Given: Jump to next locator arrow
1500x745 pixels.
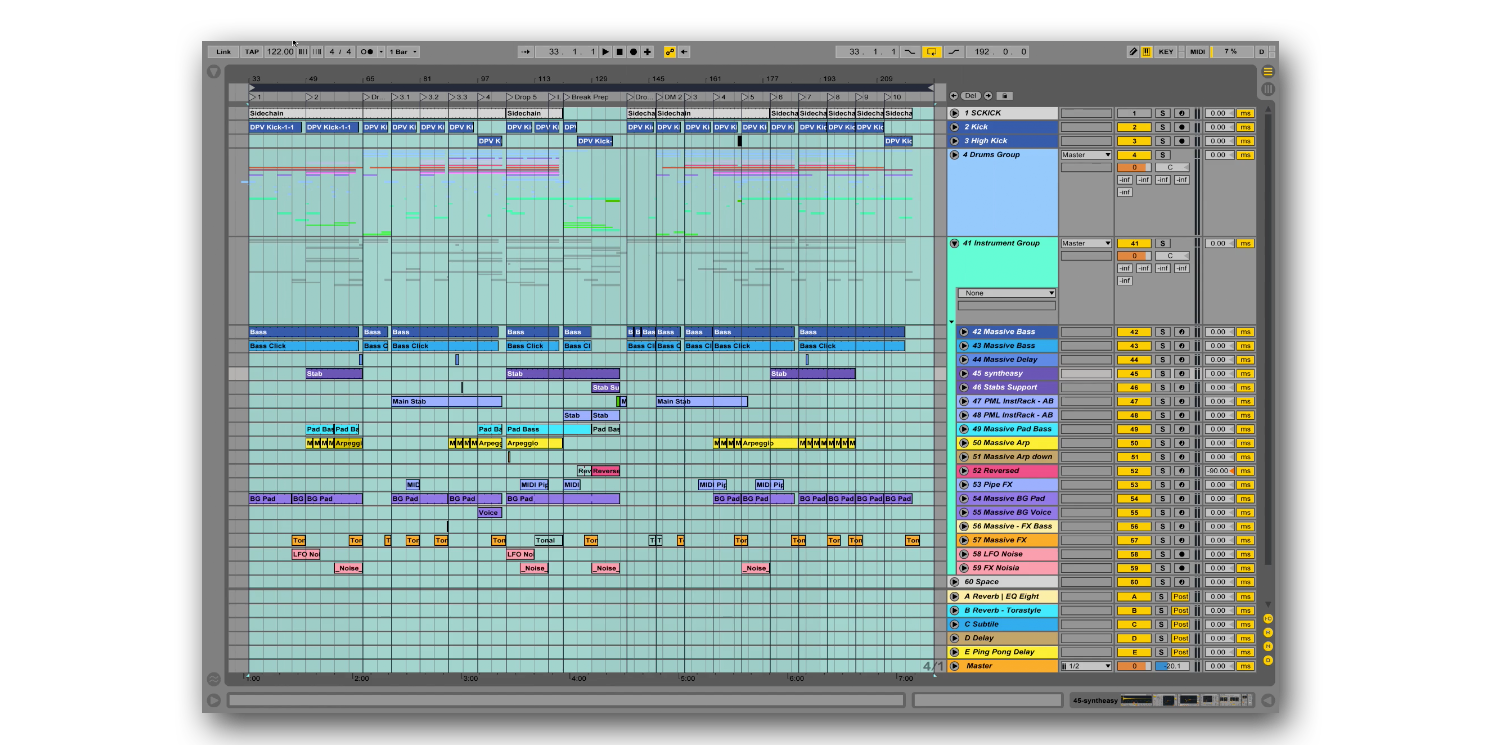Looking at the screenshot, I should (x=988, y=96).
